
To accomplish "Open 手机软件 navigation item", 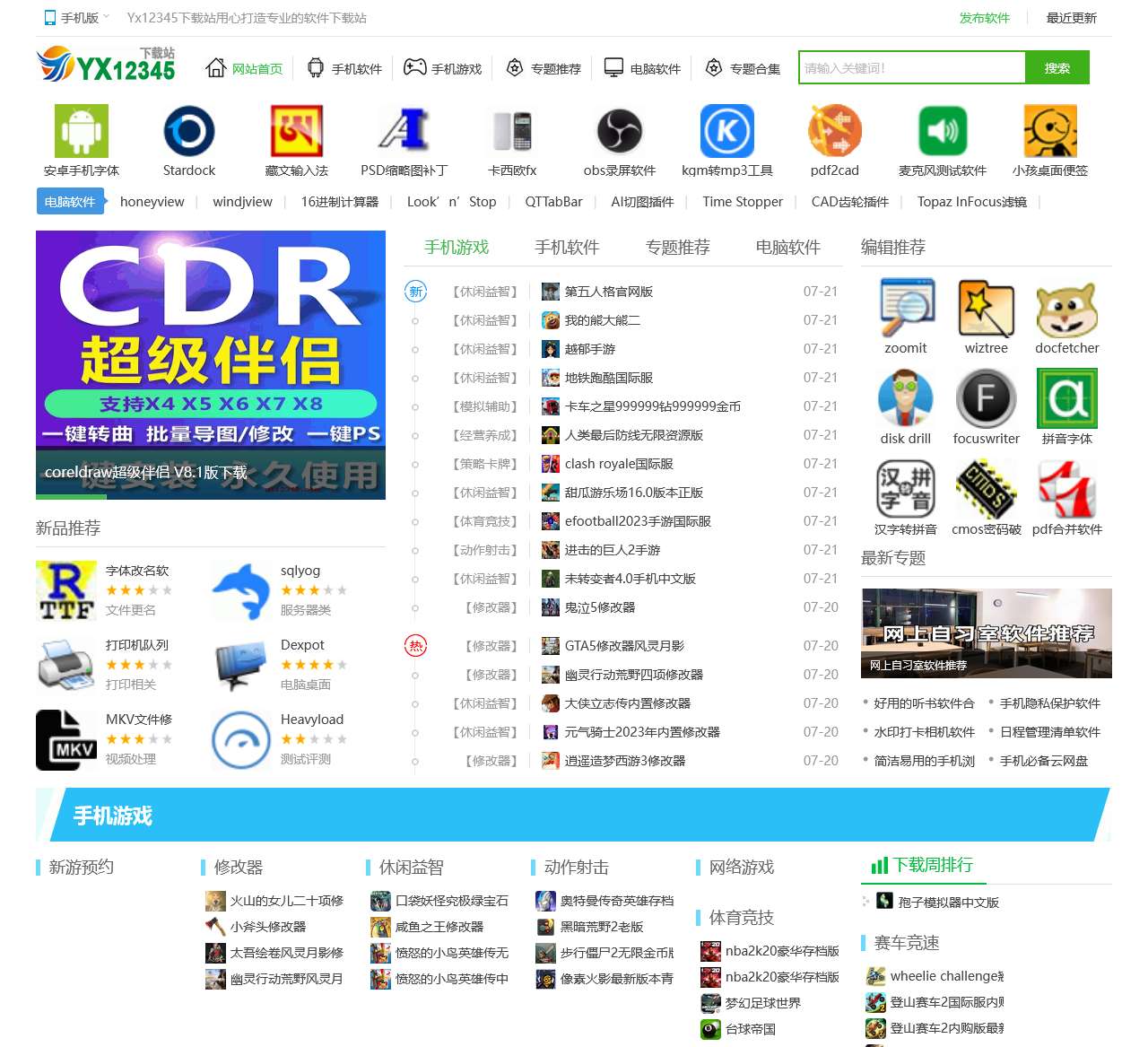I will [x=344, y=68].
